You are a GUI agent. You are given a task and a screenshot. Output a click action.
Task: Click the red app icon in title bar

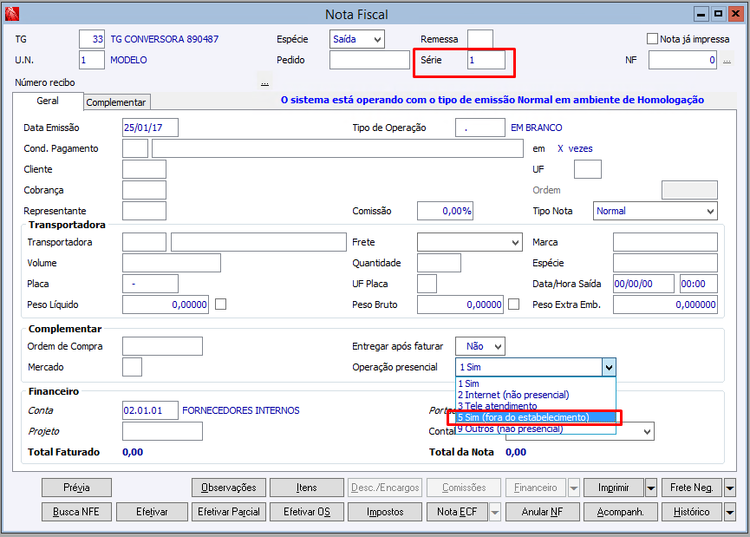11,14
